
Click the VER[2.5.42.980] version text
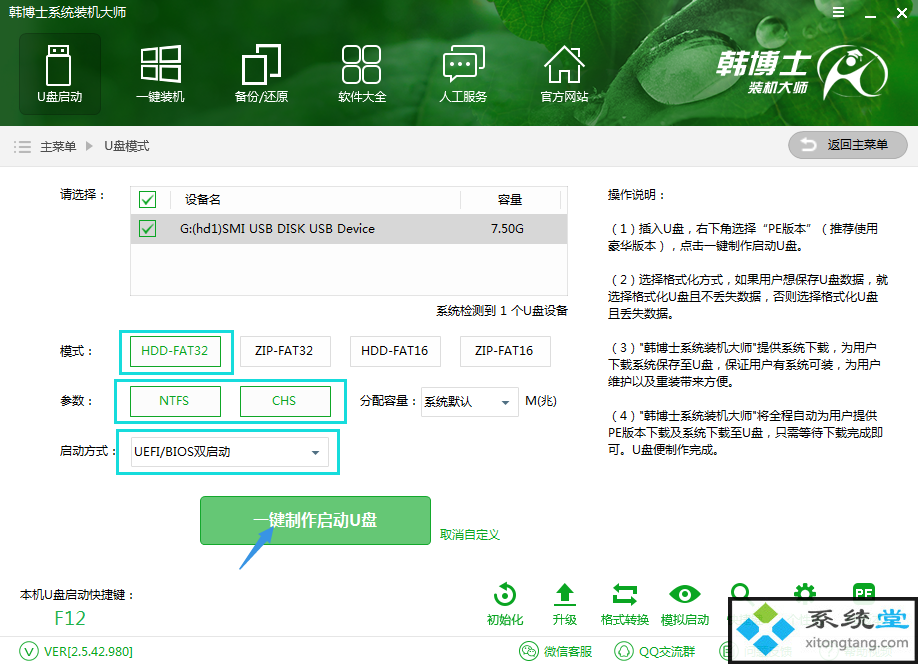click(88, 652)
